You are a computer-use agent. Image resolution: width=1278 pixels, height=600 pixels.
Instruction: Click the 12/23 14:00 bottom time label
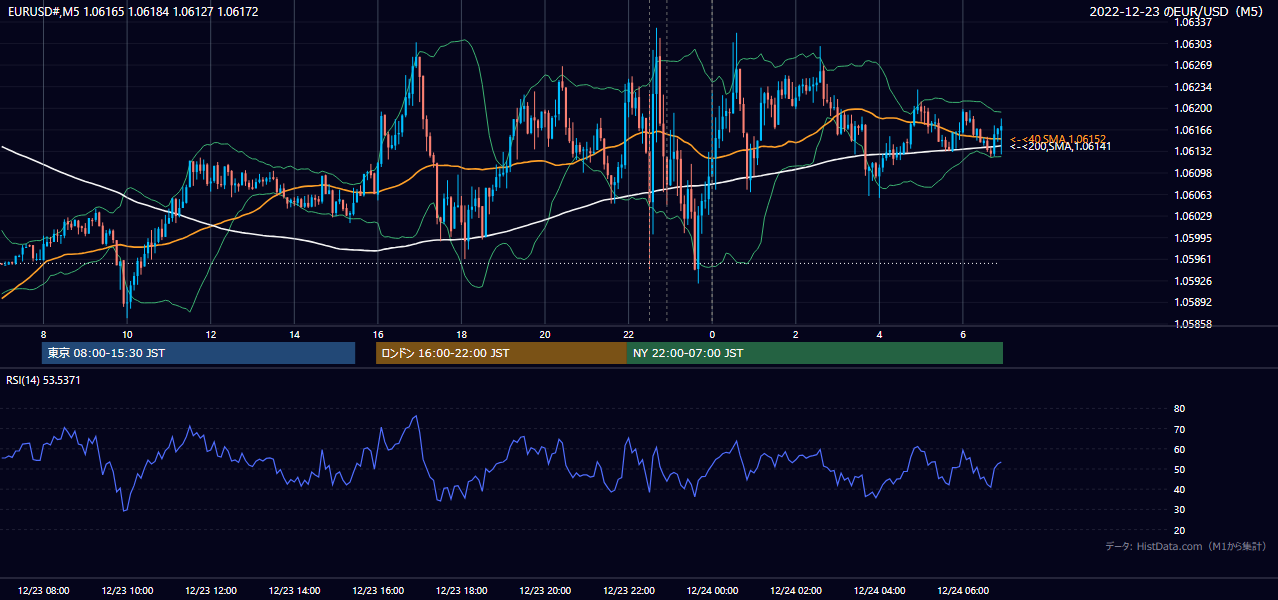pyautogui.click(x=294, y=591)
